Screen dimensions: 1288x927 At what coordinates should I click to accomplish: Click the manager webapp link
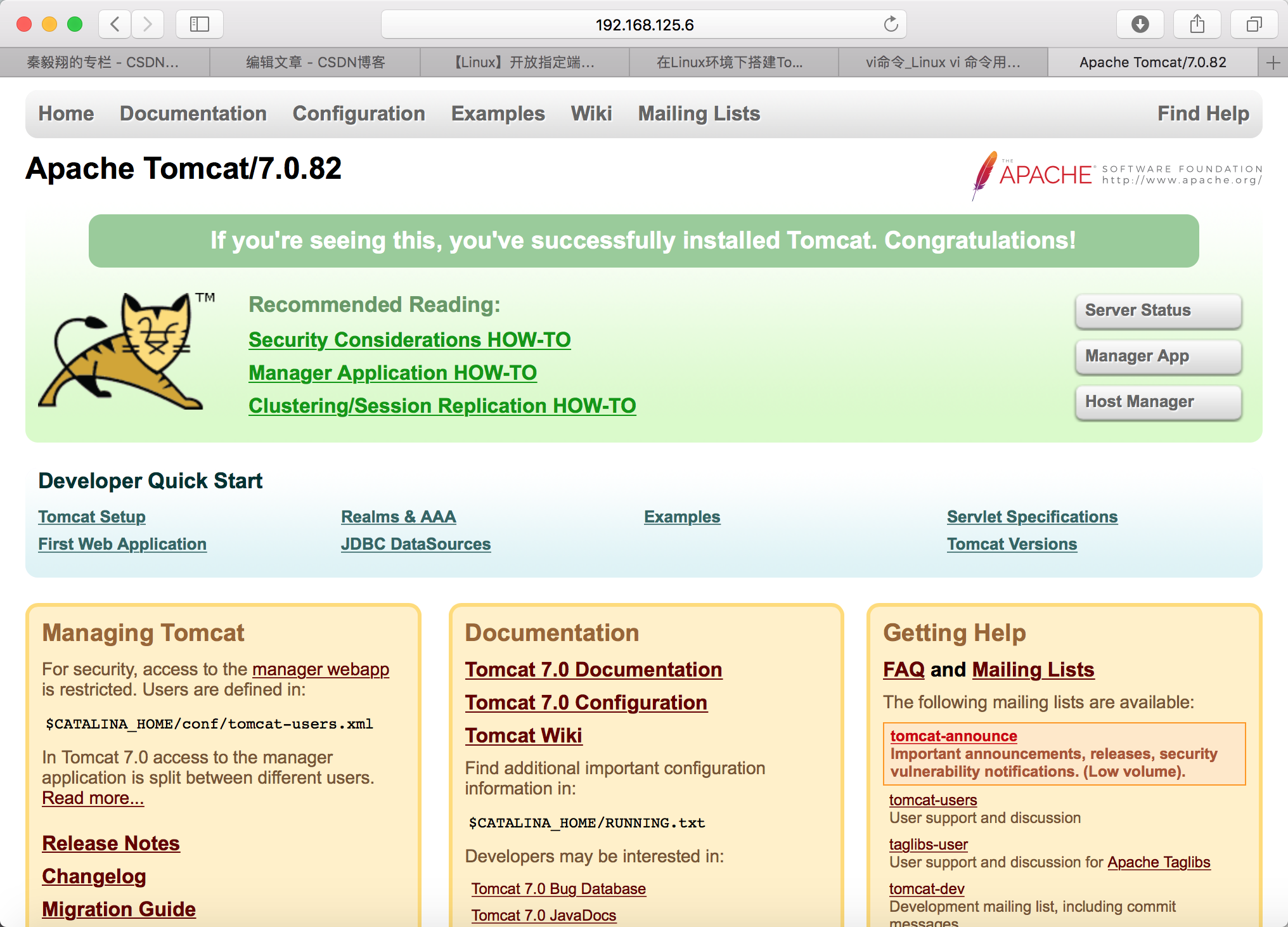[321, 670]
